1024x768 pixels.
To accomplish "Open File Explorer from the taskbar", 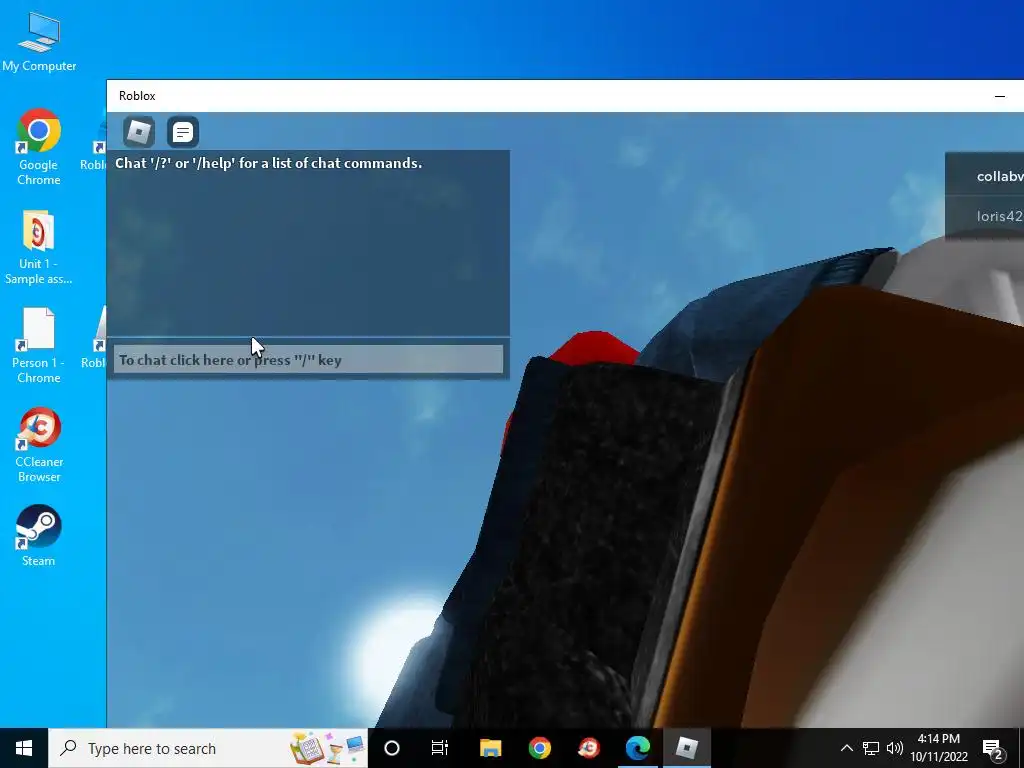I will click(490, 748).
